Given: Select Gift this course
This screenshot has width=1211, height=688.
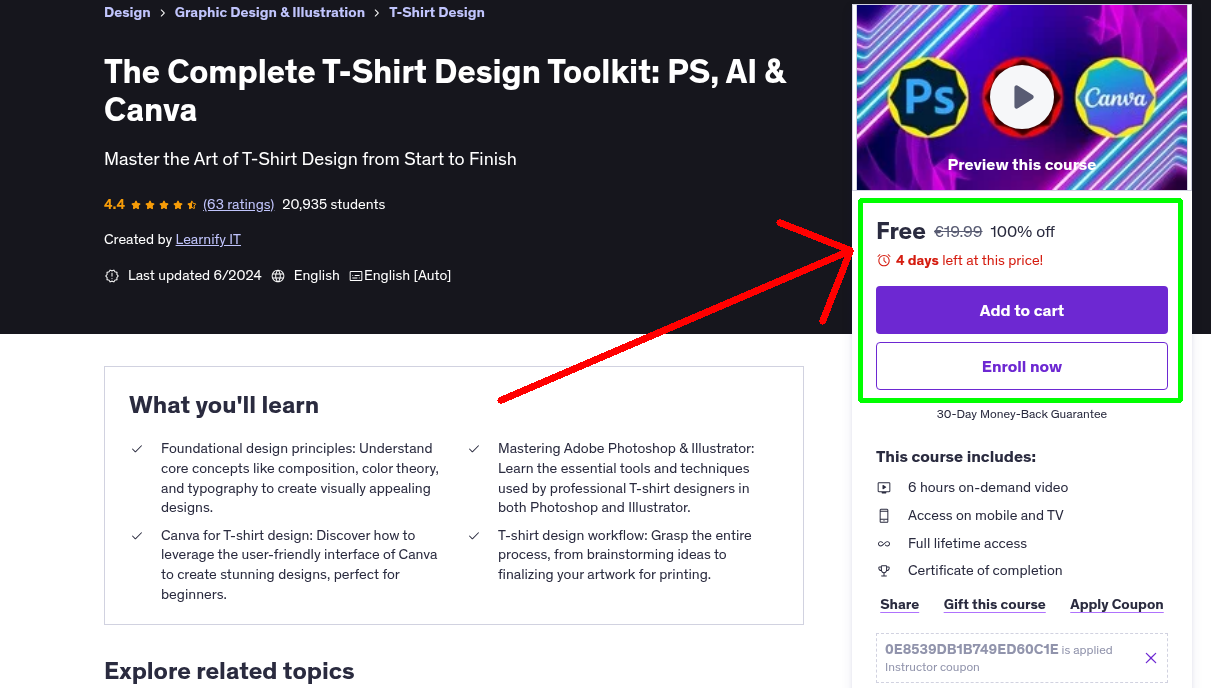Looking at the screenshot, I should click(x=995, y=605).
